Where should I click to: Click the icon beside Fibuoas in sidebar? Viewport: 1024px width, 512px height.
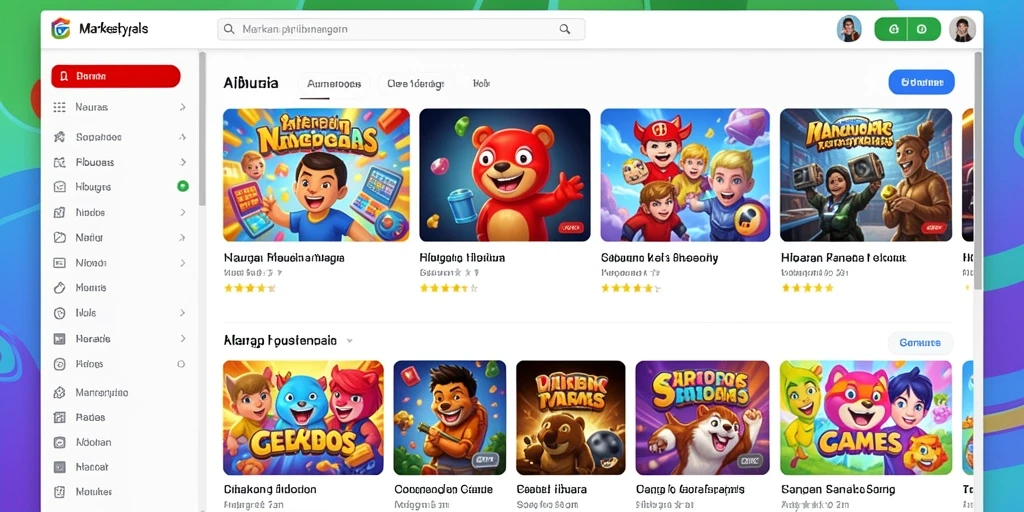tap(59, 162)
